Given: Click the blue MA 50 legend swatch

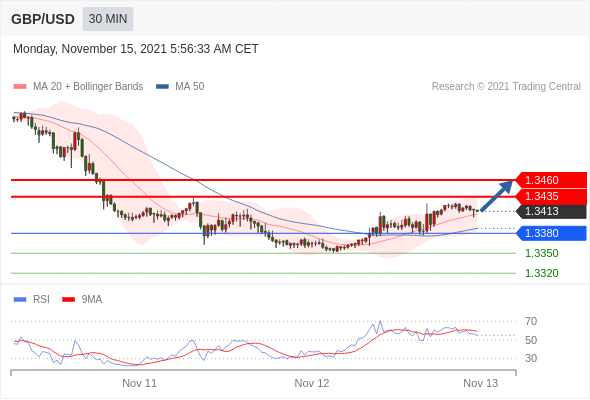Looking at the screenshot, I should (162, 87).
